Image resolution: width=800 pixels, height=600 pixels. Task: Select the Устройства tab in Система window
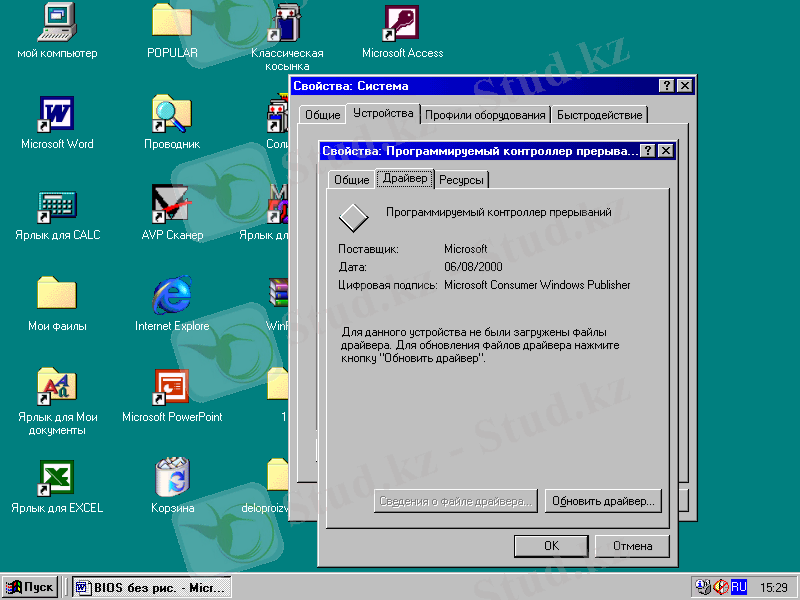(x=383, y=113)
